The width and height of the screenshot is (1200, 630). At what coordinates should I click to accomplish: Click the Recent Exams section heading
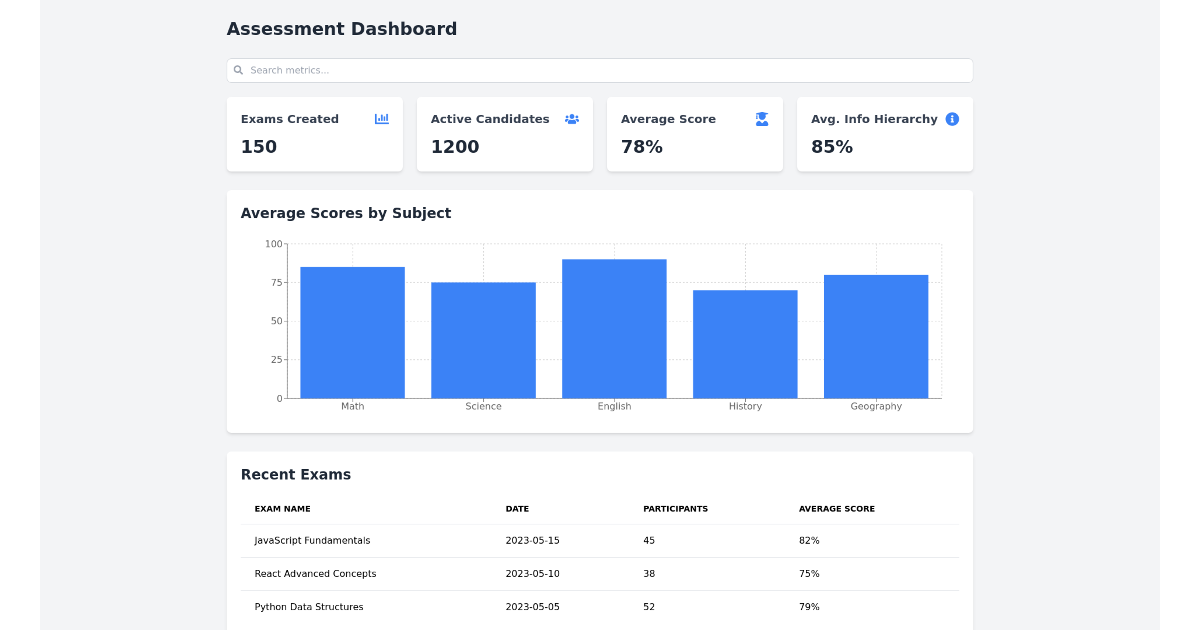coord(296,474)
